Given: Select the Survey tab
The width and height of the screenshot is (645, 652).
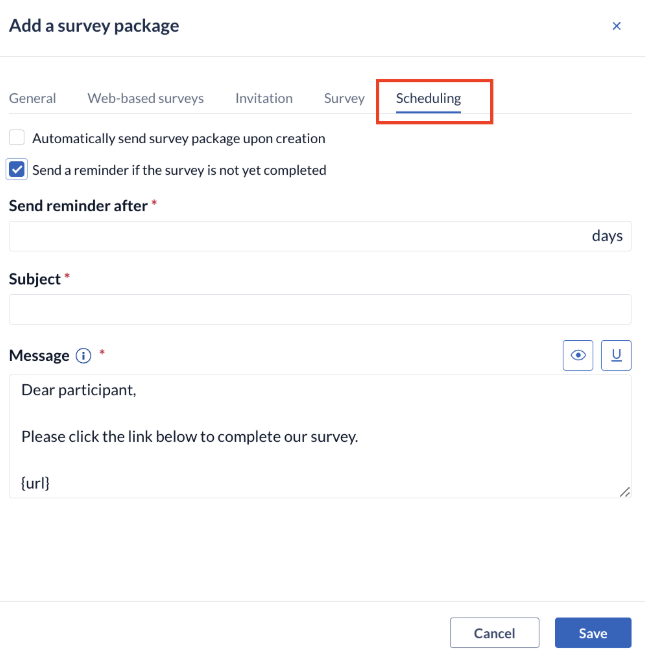Looking at the screenshot, I should (344, 98).
